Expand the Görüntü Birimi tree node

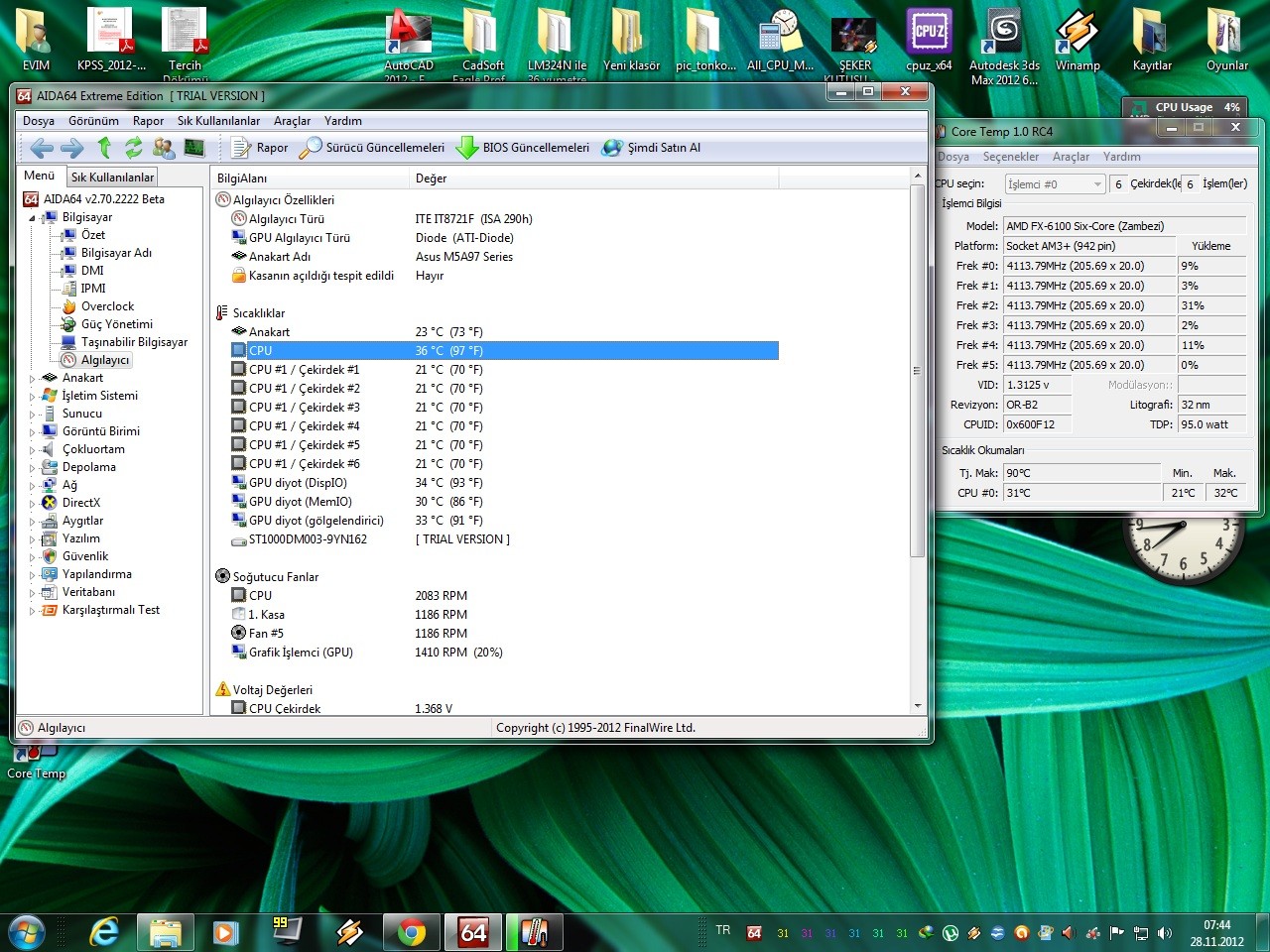(x=32, y=432)
